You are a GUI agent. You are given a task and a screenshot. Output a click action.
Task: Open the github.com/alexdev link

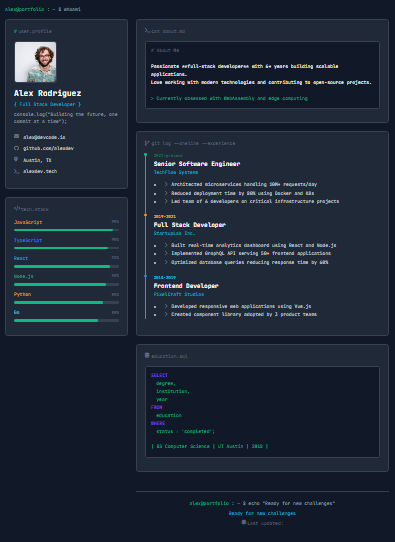click(x=48, y=148)
